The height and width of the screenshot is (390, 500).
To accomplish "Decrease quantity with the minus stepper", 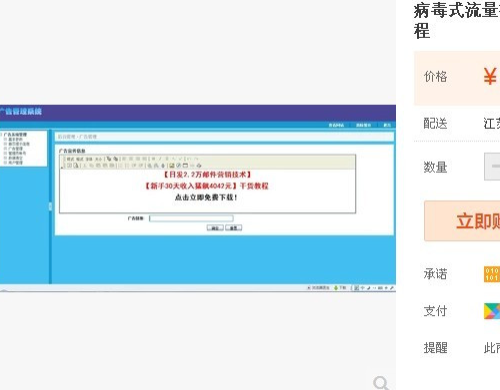I will coord(493,166).
